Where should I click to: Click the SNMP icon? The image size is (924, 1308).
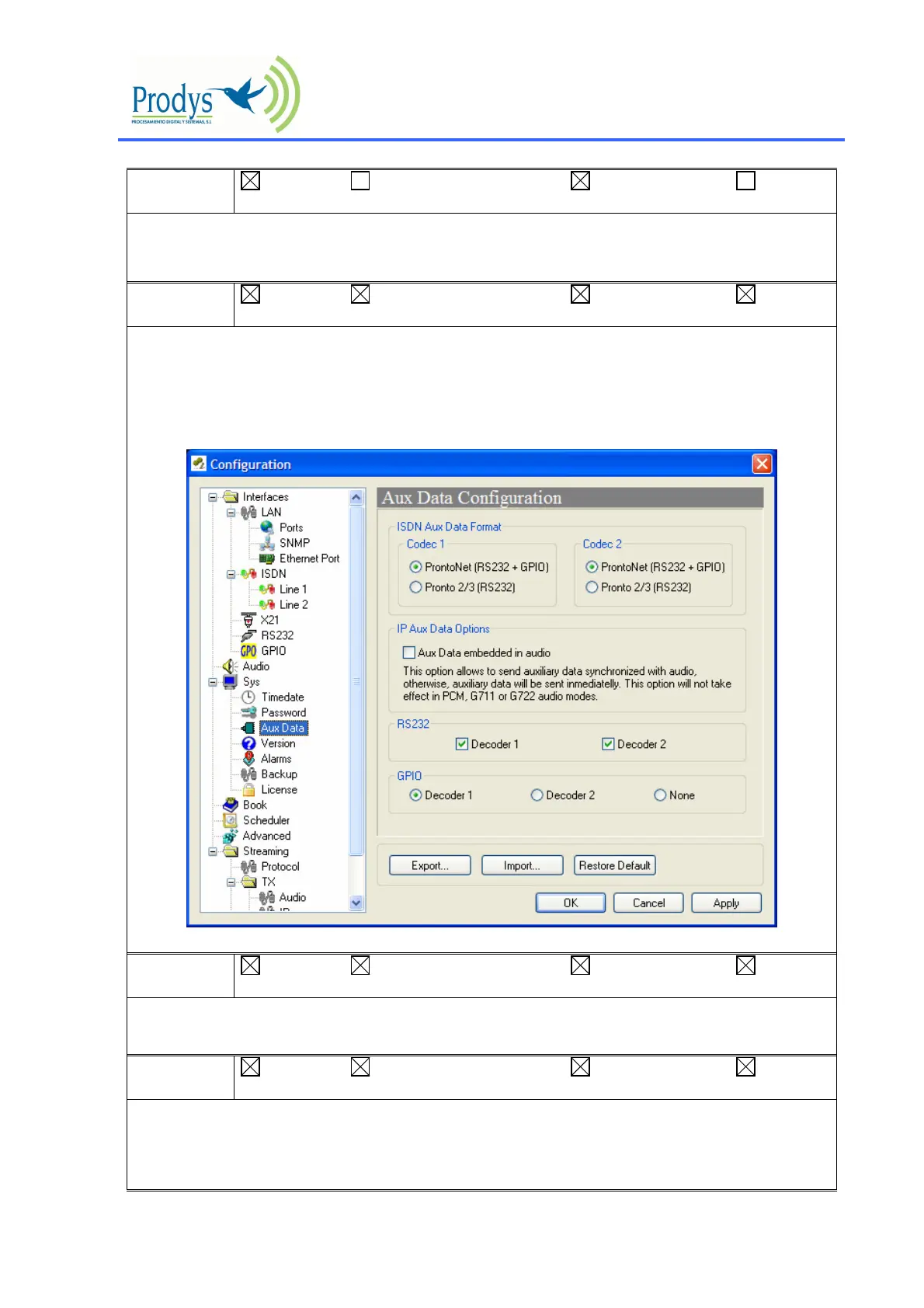click(x=267, y=543)
